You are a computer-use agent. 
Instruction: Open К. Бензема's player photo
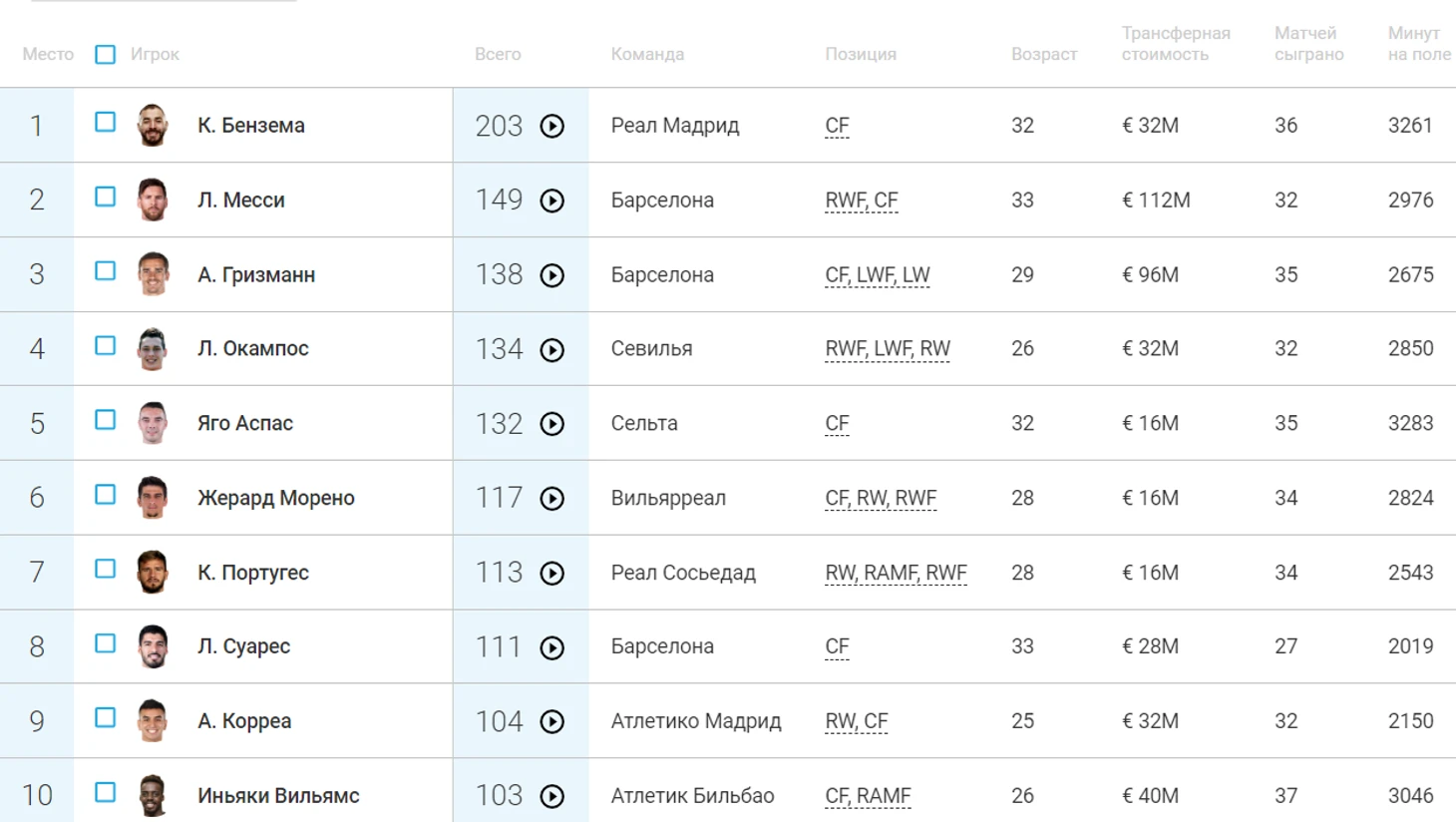click(153, 125)
